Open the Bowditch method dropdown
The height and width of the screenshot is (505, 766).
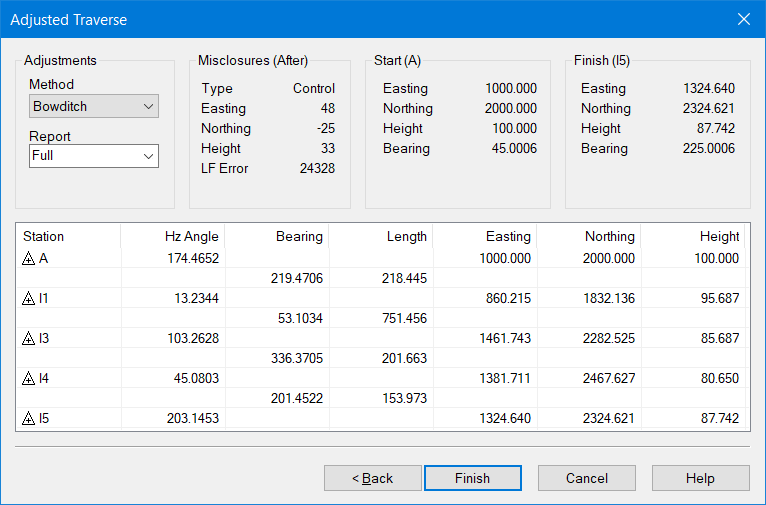pyautogui.click(x=94, y=106)
